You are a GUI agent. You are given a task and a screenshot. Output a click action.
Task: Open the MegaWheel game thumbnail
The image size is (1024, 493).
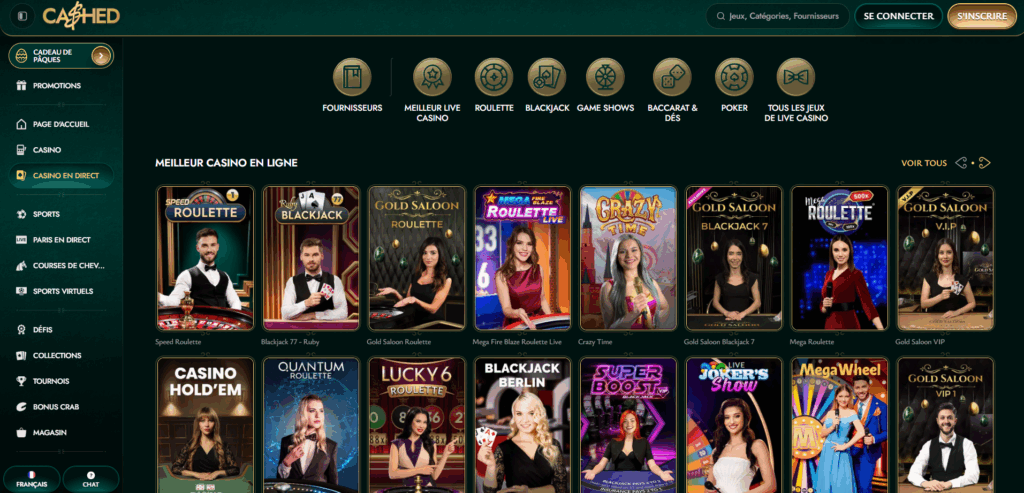point(840,425)
